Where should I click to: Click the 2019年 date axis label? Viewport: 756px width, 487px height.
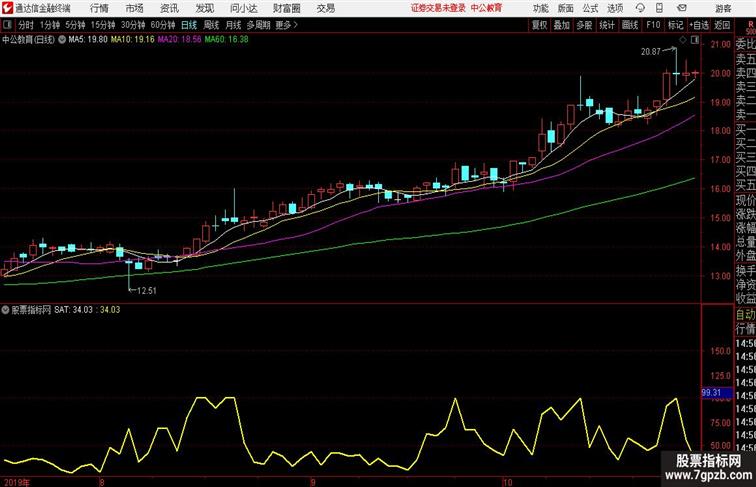[x=17, y=482]
